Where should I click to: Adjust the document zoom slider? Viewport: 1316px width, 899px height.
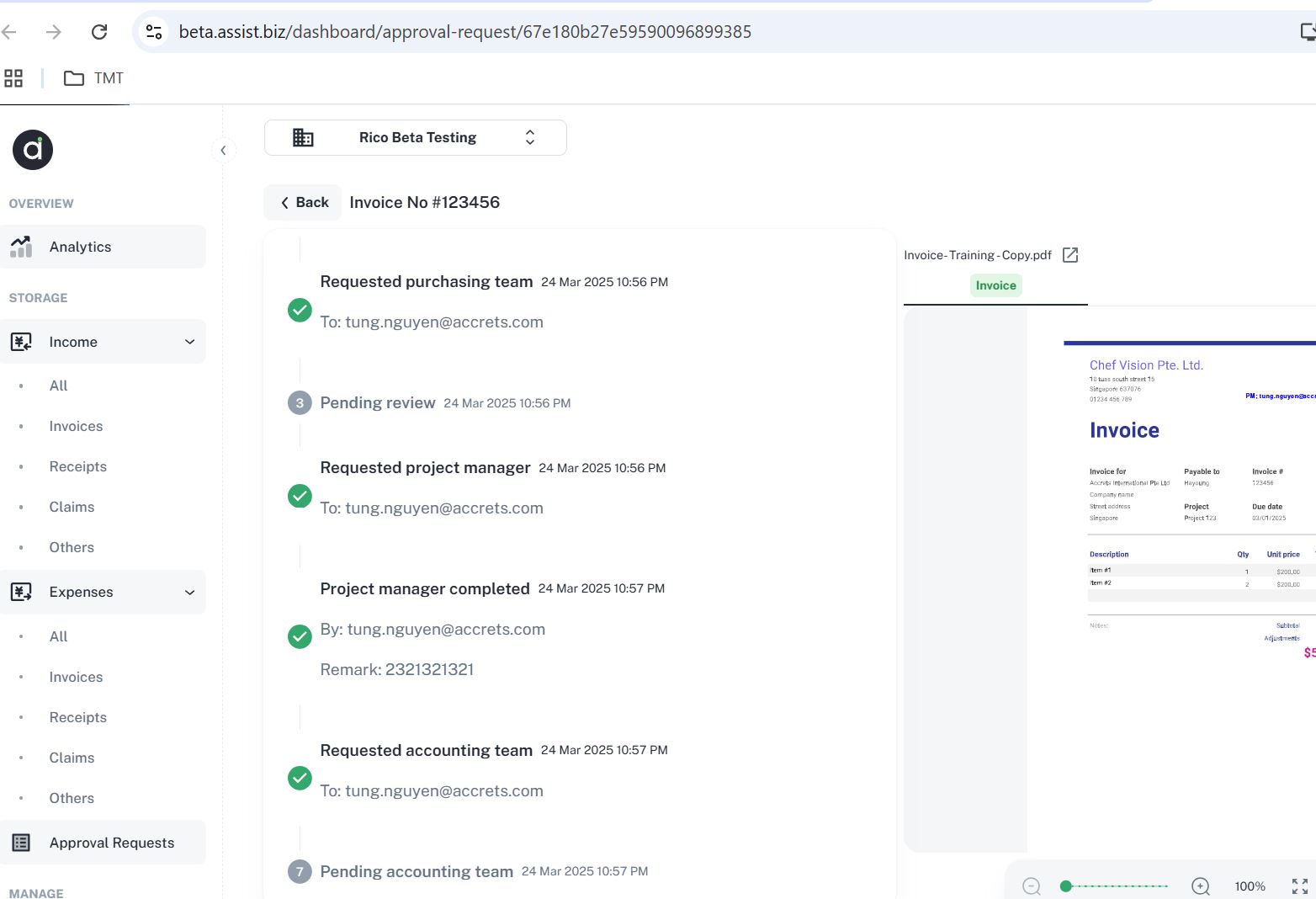[x=1116, y=886]
